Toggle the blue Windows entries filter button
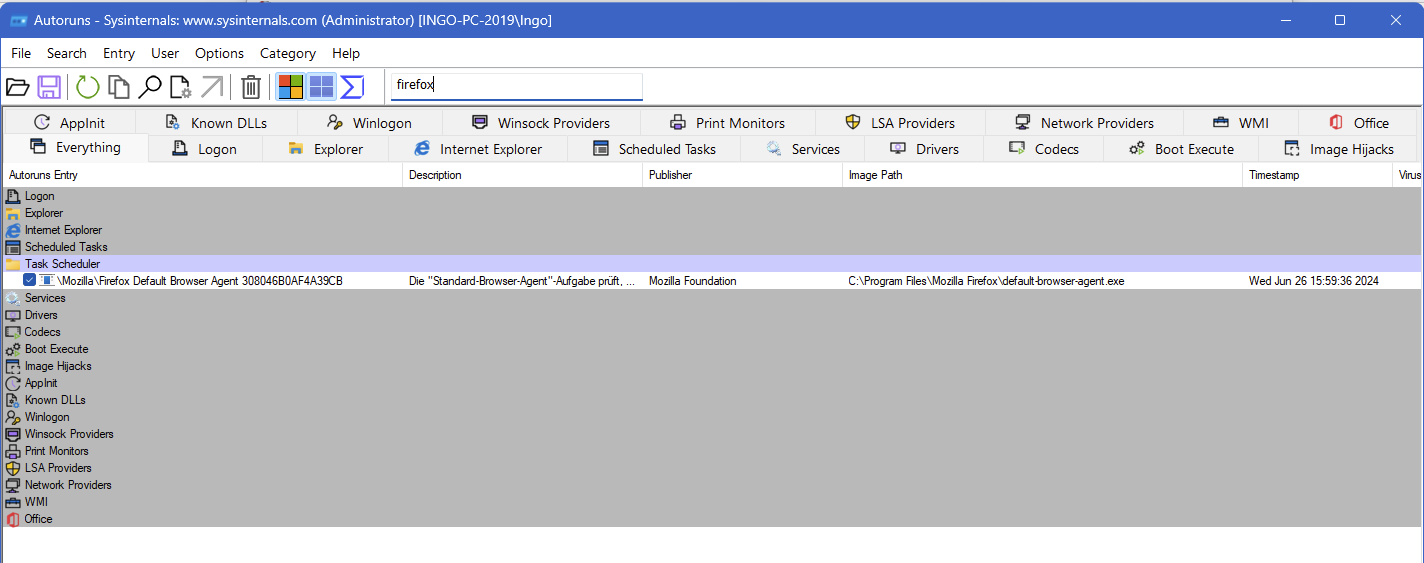This screenshot has height=563, width=1424. point(321,87)
